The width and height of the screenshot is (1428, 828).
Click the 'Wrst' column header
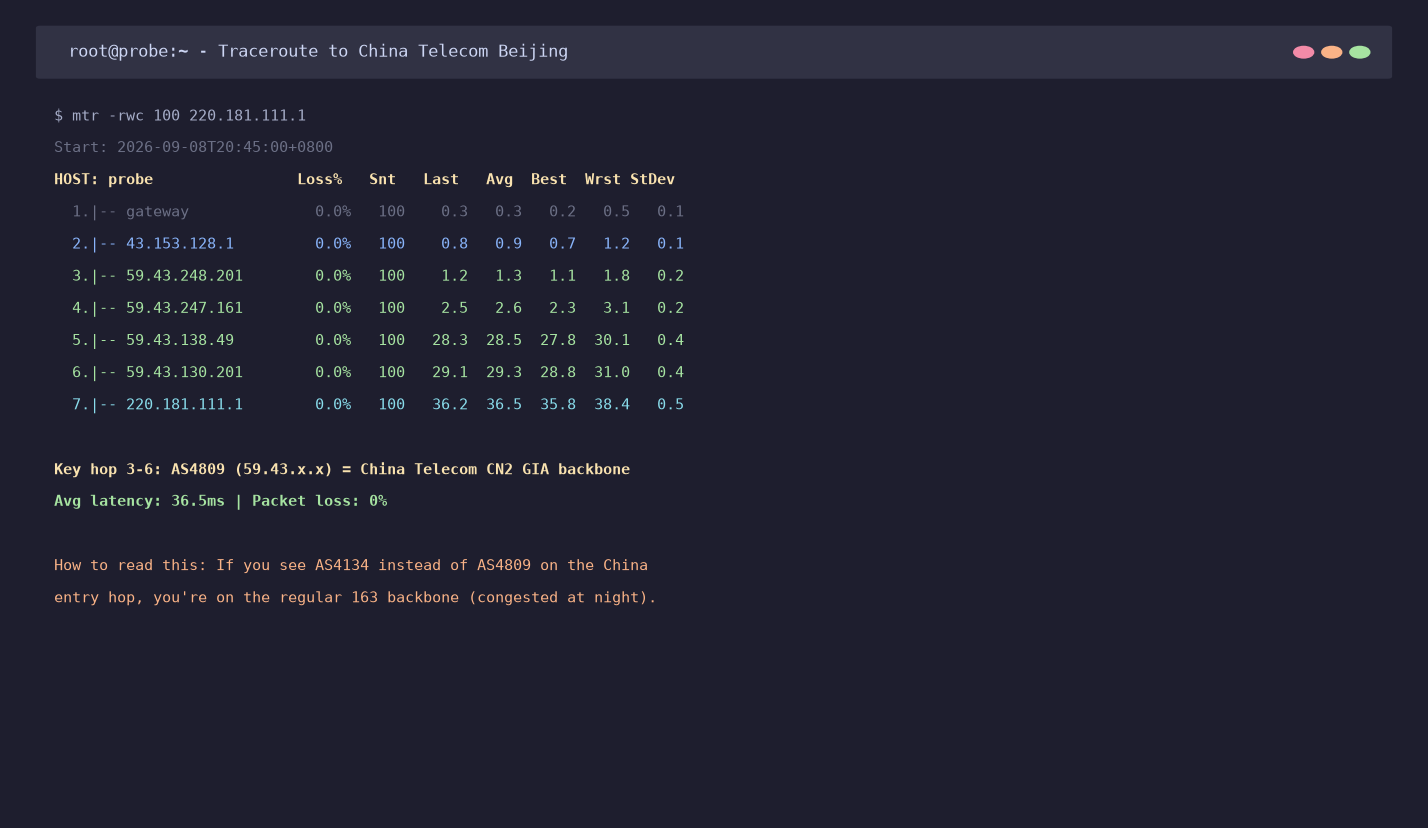coord(603,179)
